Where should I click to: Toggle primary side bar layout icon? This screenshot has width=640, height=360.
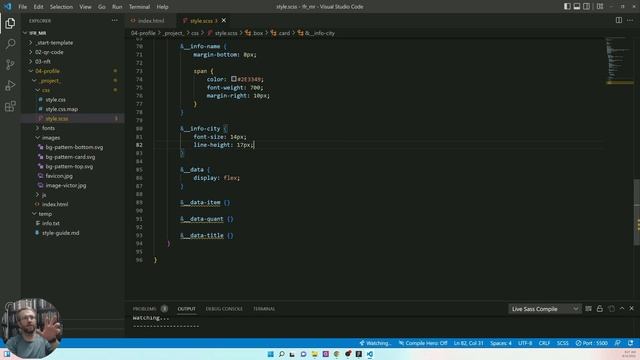pyautogui.click(x=567, y=7)
